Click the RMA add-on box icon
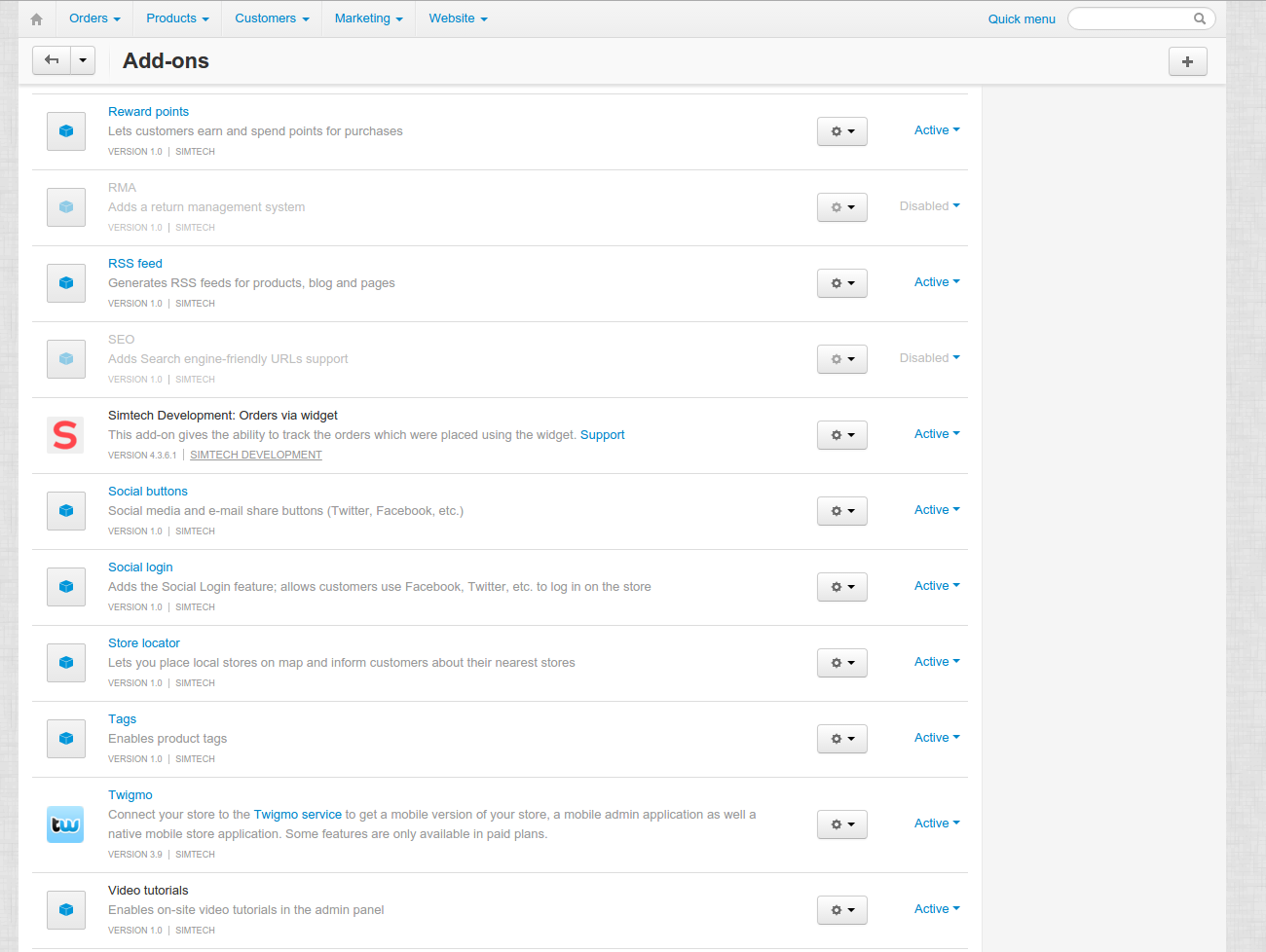This screenshot has width=1266, height=952. pos(66,207)
